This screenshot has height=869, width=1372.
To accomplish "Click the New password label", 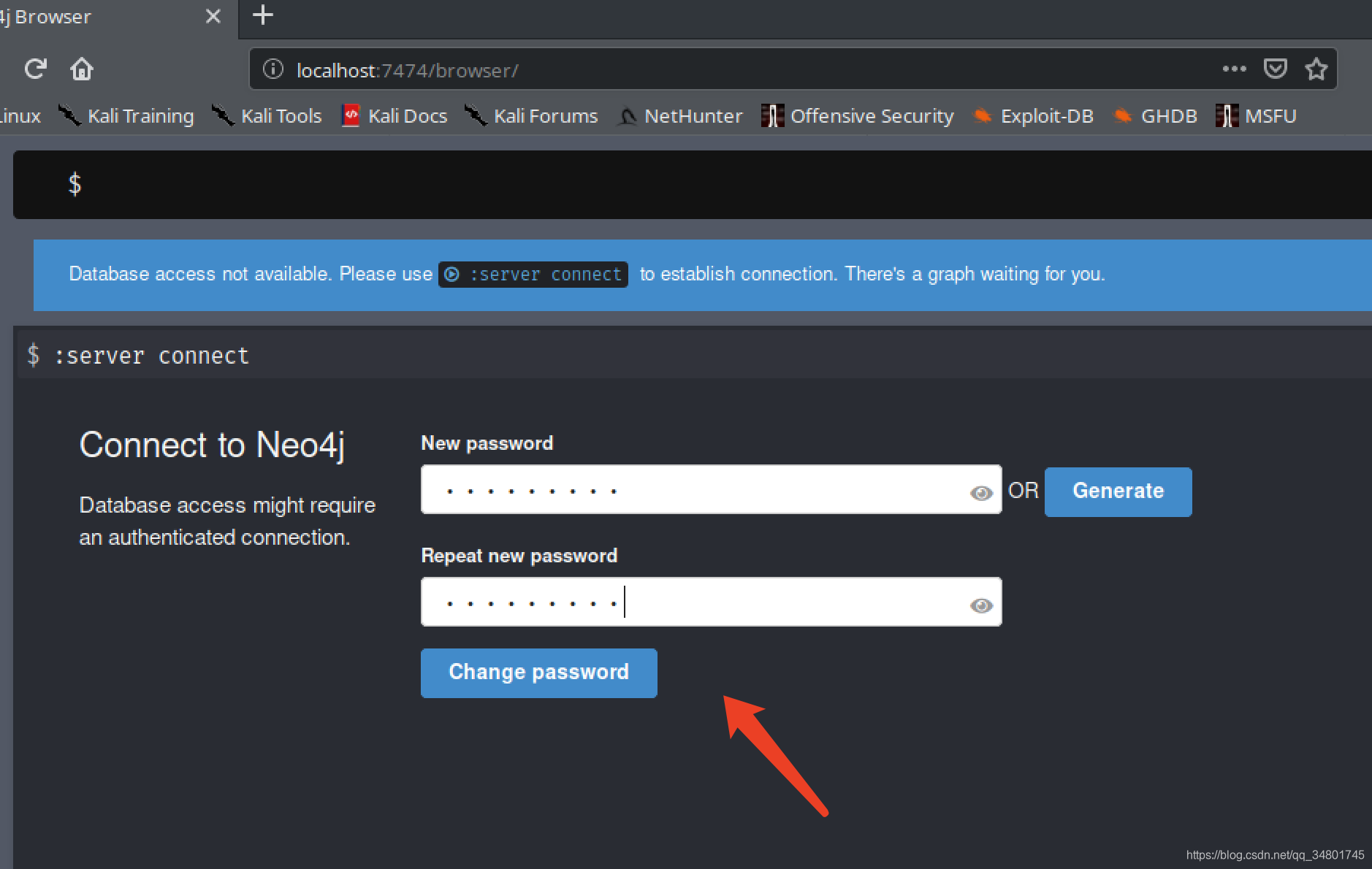I will click(x=487, y=443).
